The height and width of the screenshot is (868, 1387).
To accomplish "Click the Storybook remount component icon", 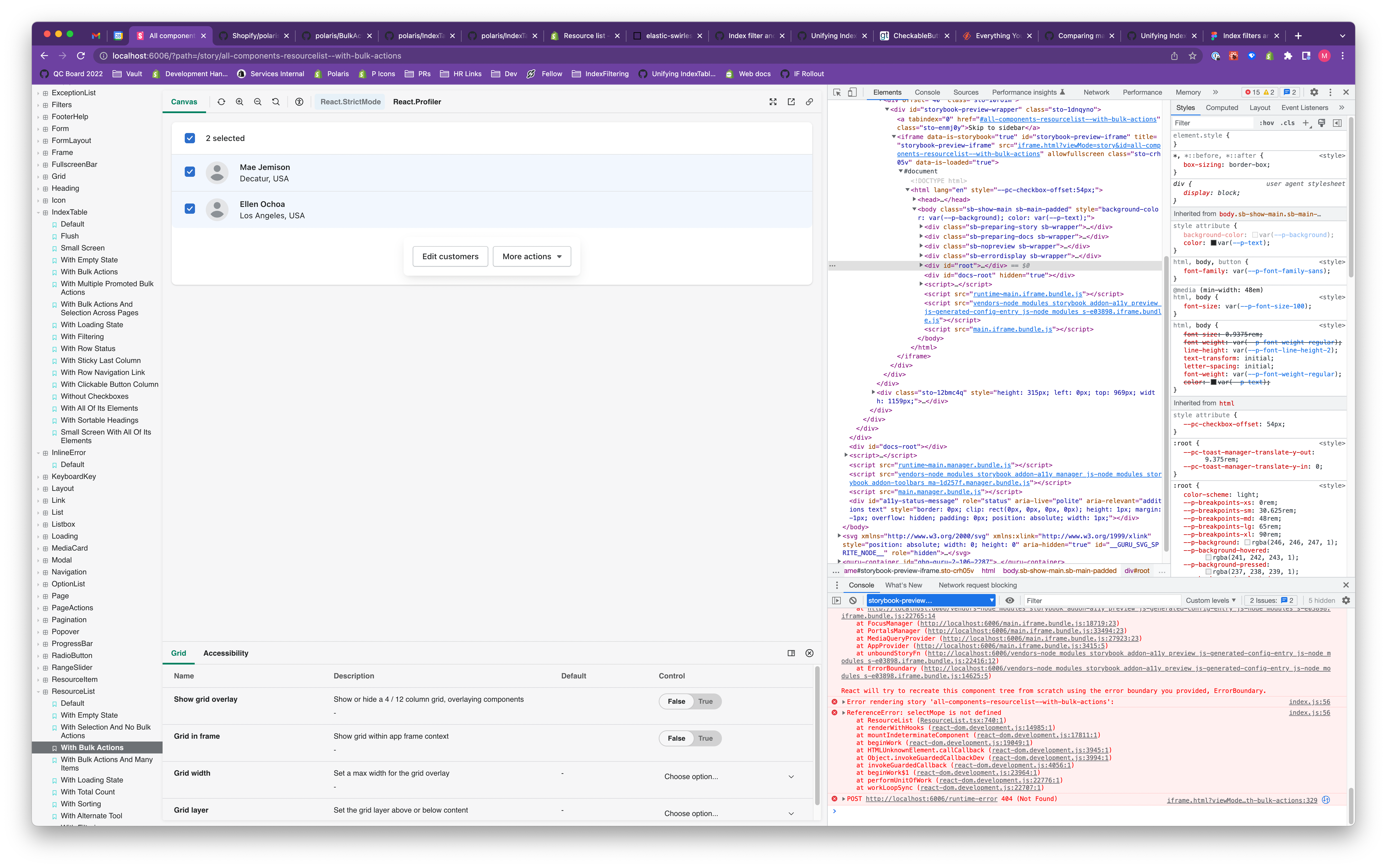I will point(221,102).
